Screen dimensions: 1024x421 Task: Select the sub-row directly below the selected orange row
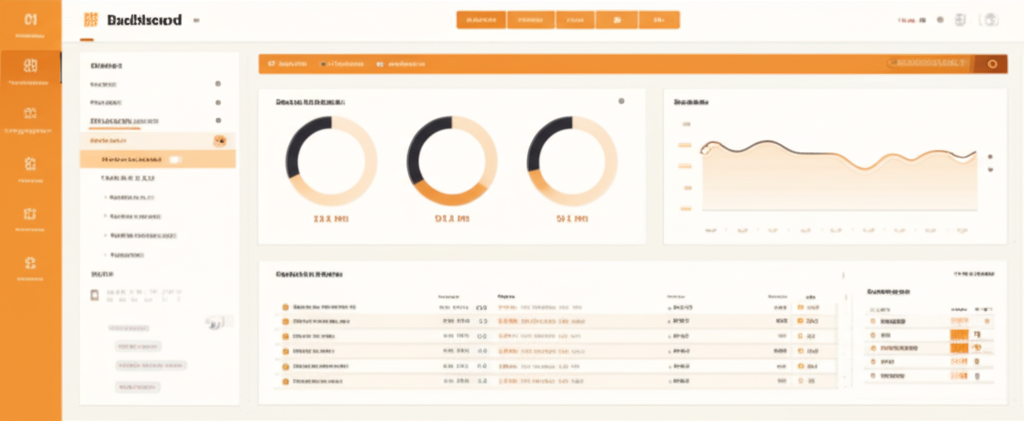(127, 178)
